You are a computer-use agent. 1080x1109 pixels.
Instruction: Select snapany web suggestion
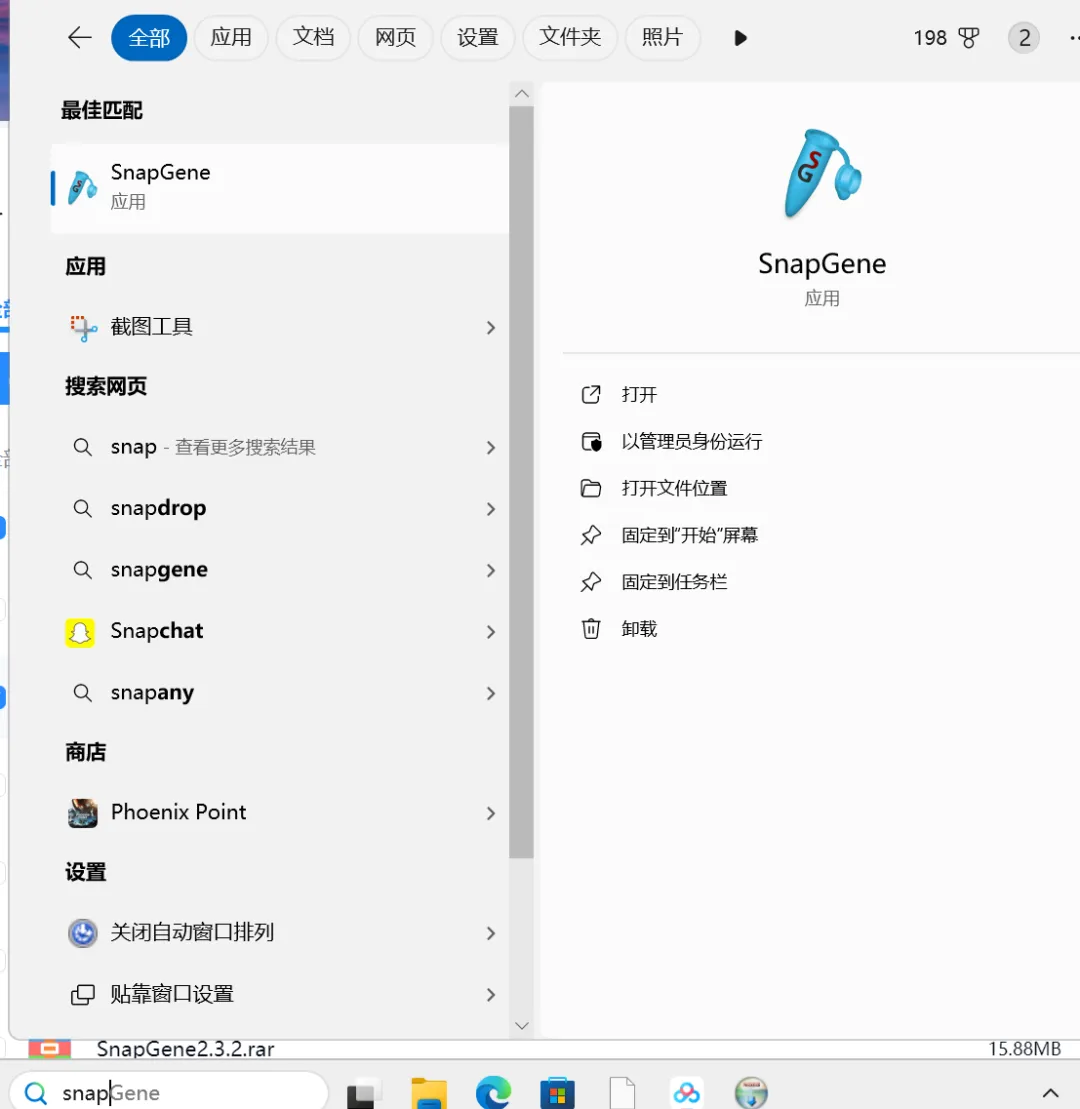pyautogui.click(x=280, y=693)
